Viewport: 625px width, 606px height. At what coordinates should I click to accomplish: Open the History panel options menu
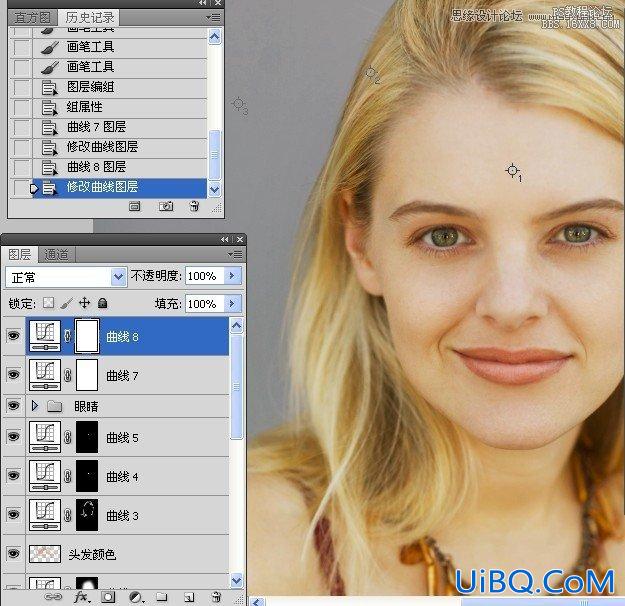[213, 18]
